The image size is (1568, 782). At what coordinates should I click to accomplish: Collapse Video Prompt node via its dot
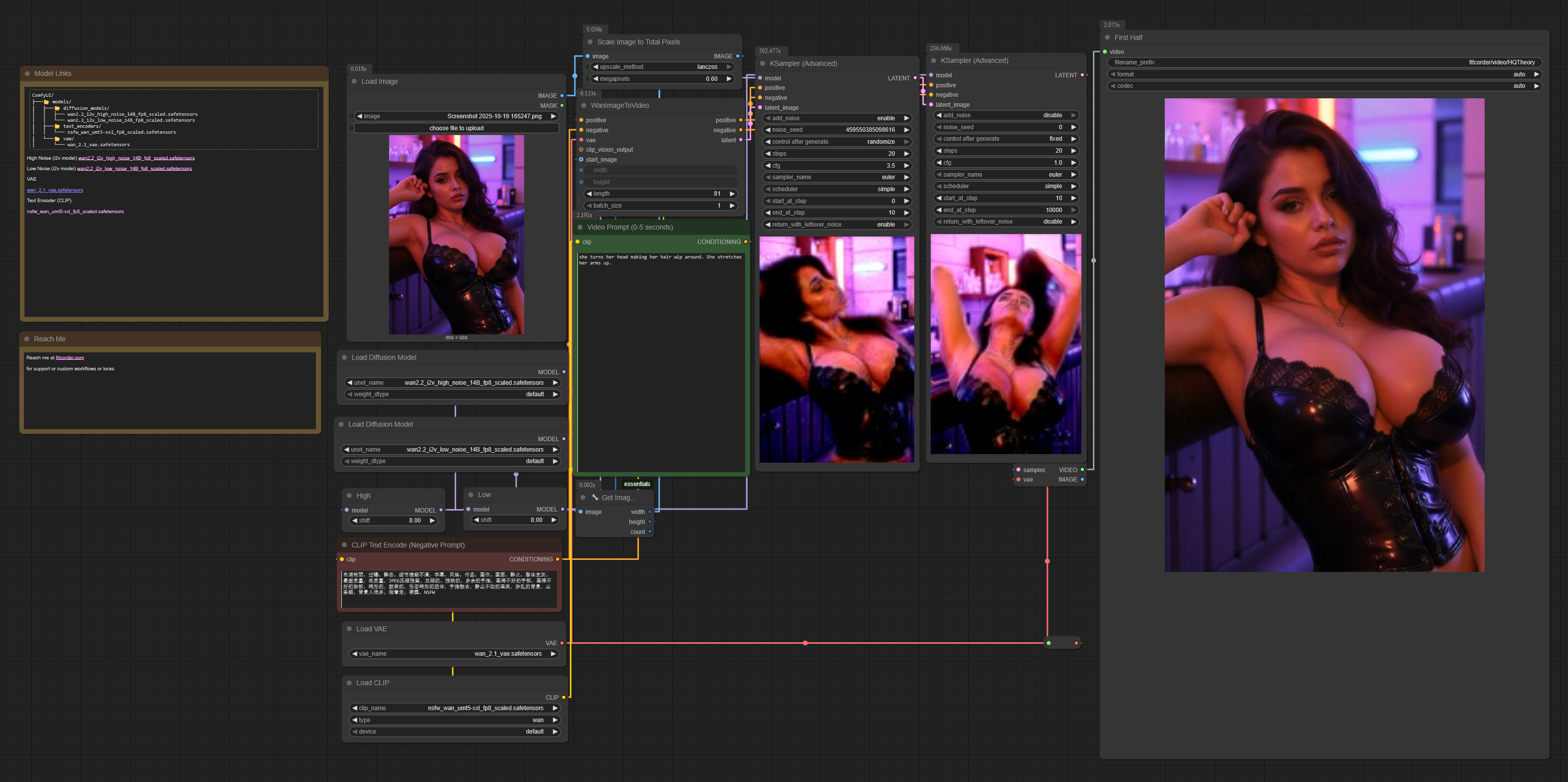tap(580, 228)
